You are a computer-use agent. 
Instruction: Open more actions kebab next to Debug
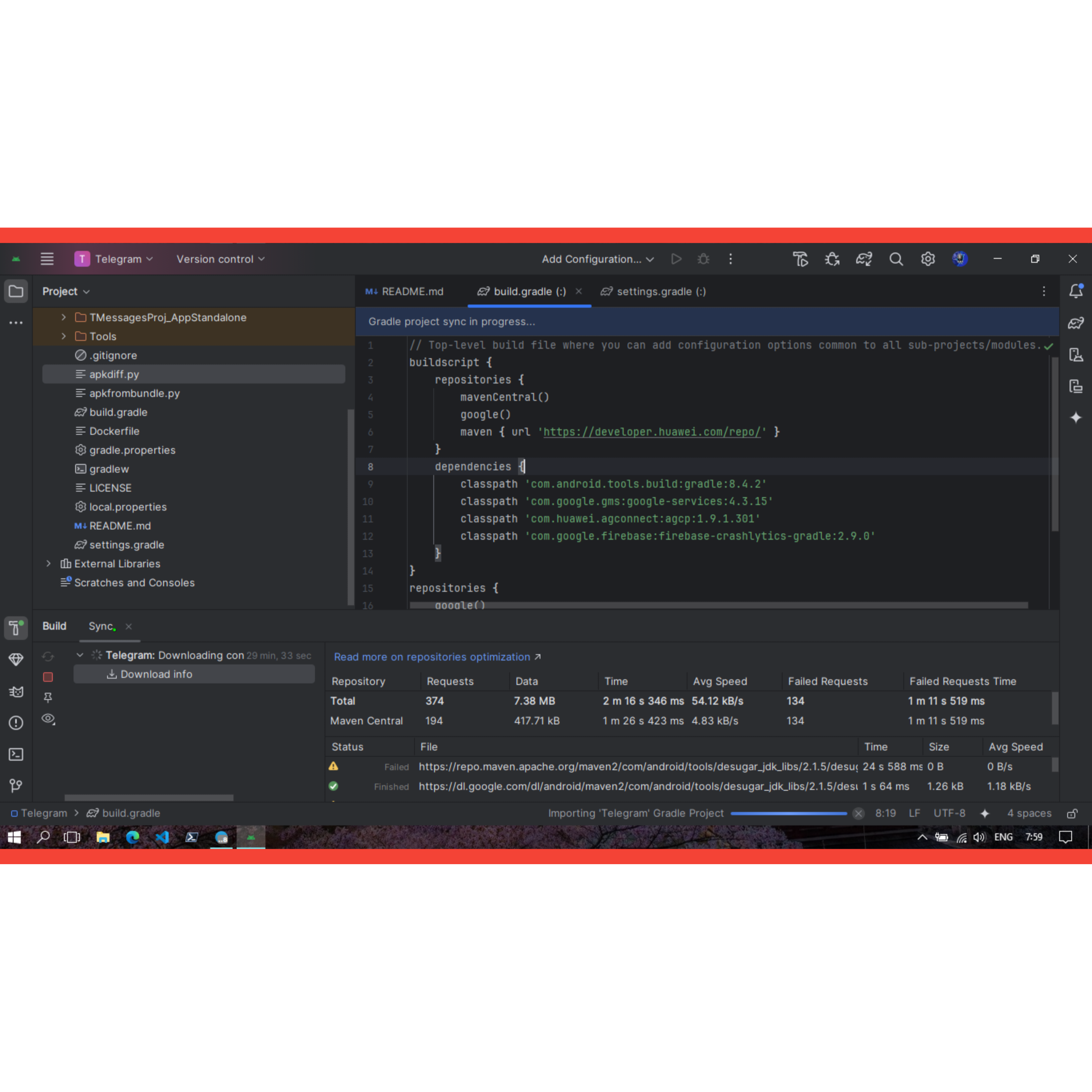tap(730, 259)
